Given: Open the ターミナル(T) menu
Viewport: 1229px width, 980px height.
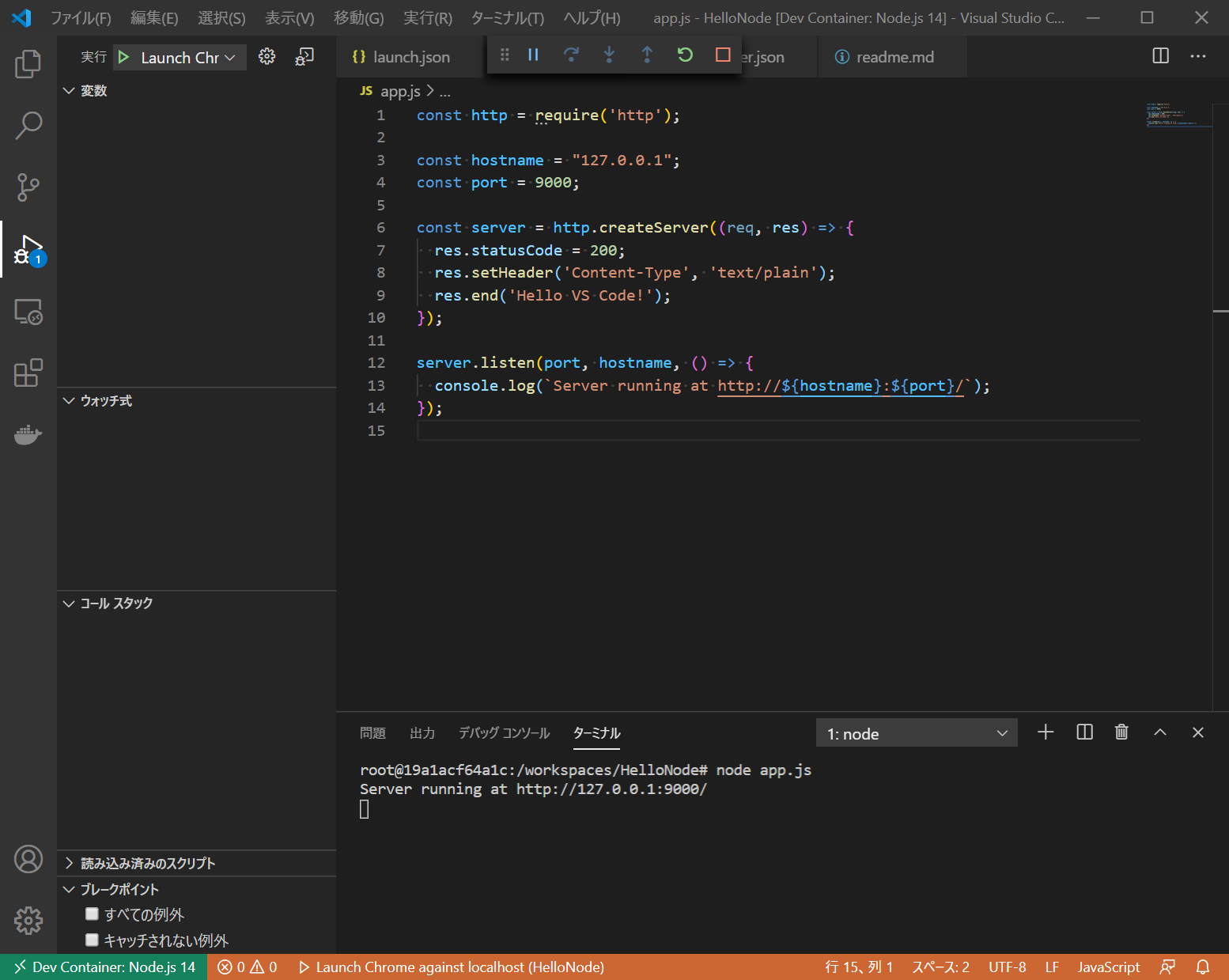Looking at the screenshot, I should (x=507, y=17).
